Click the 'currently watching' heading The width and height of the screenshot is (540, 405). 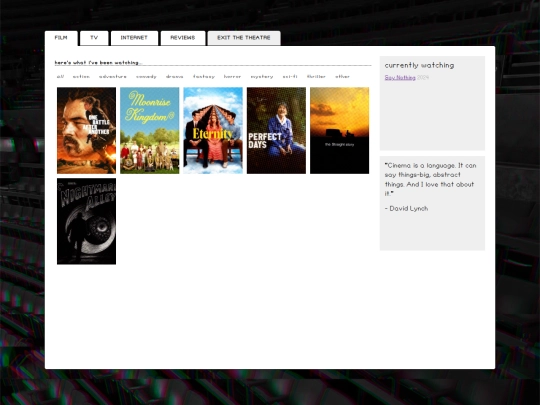point(419,65)
